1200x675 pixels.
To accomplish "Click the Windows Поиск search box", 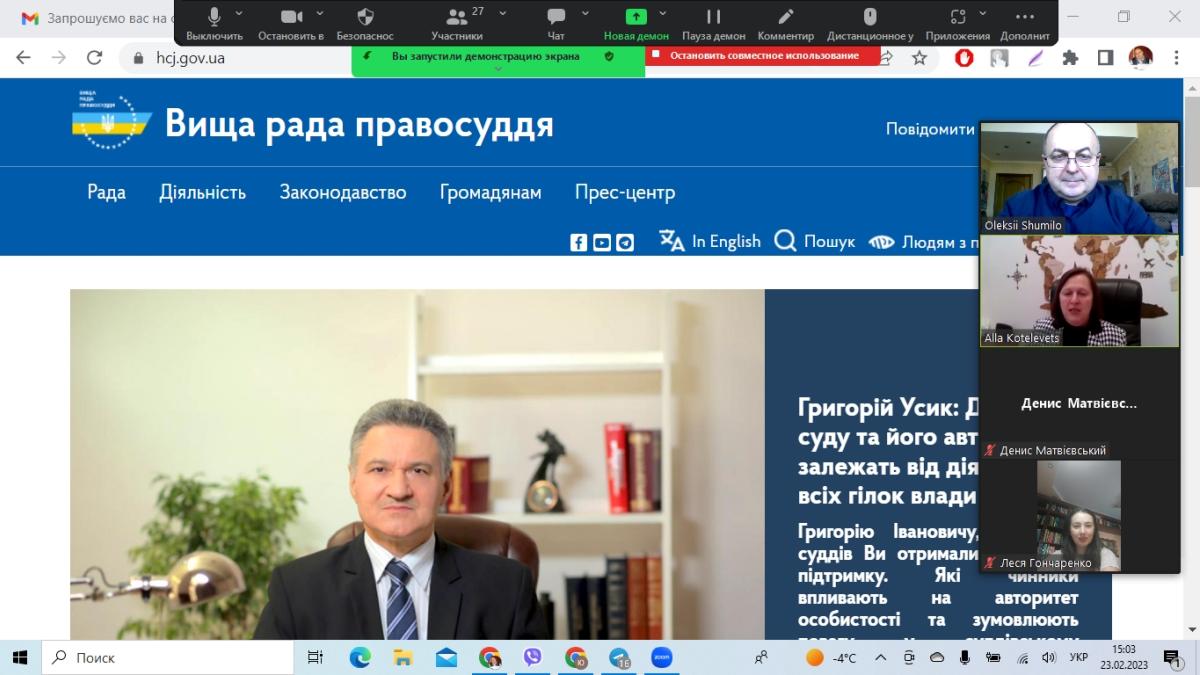I will click(x=167, y=657).
